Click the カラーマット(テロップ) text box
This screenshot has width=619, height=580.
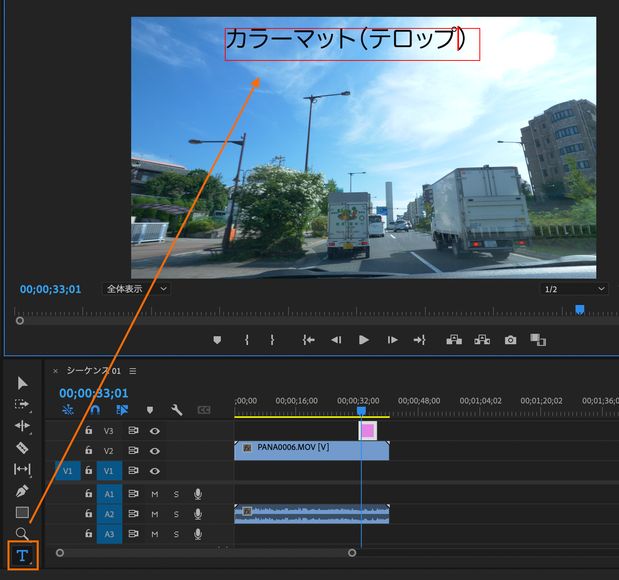coord(352,44)
